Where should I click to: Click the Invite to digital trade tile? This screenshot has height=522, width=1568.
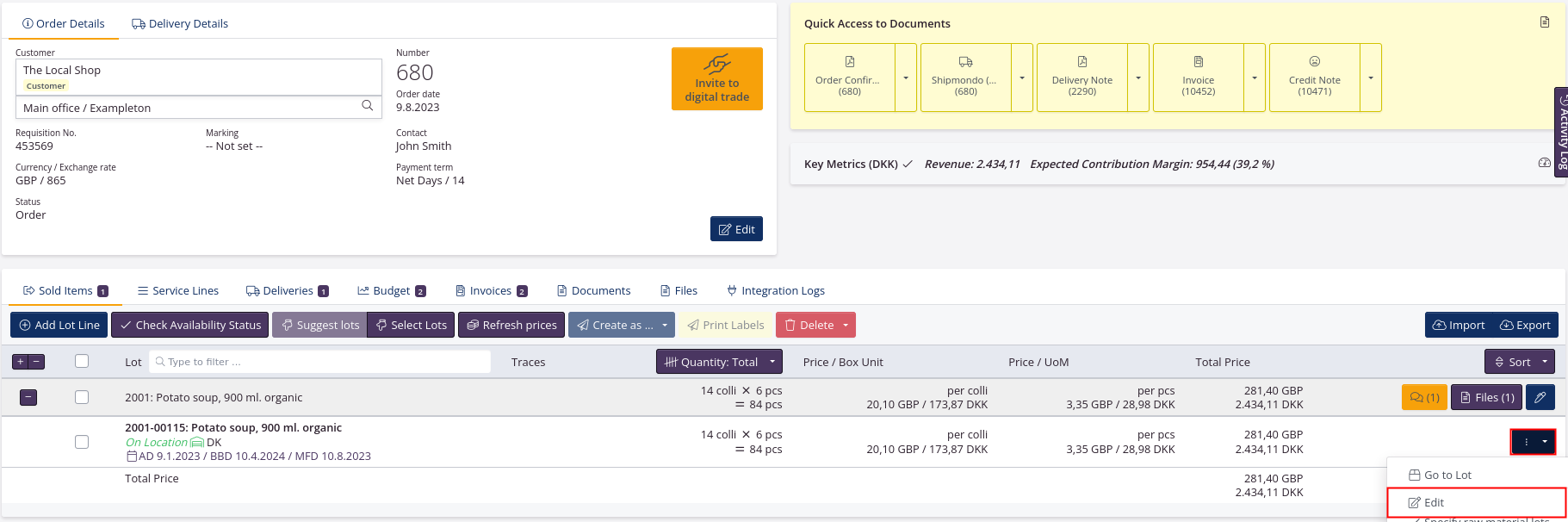coord(716,78)
